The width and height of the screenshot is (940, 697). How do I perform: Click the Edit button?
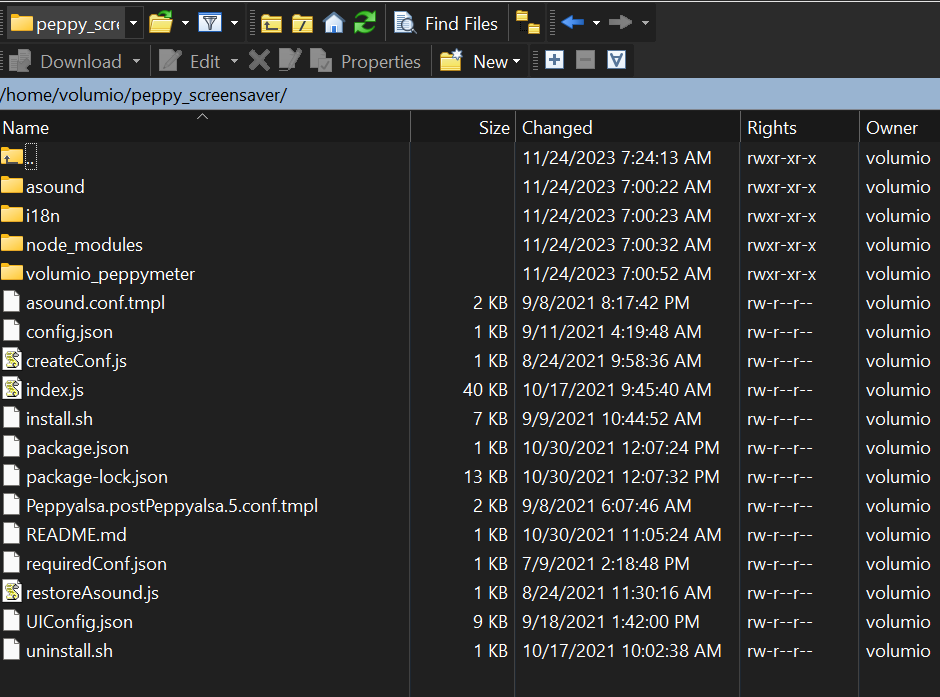coord(189,61)
